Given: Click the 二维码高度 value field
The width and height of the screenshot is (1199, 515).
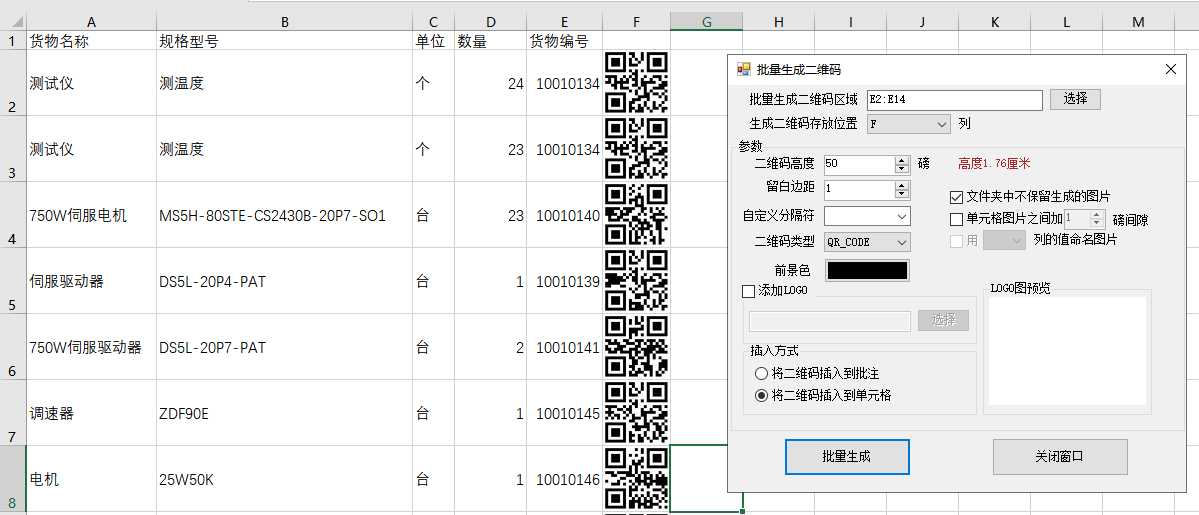Looking at the screenshot, I should [859, 164].
